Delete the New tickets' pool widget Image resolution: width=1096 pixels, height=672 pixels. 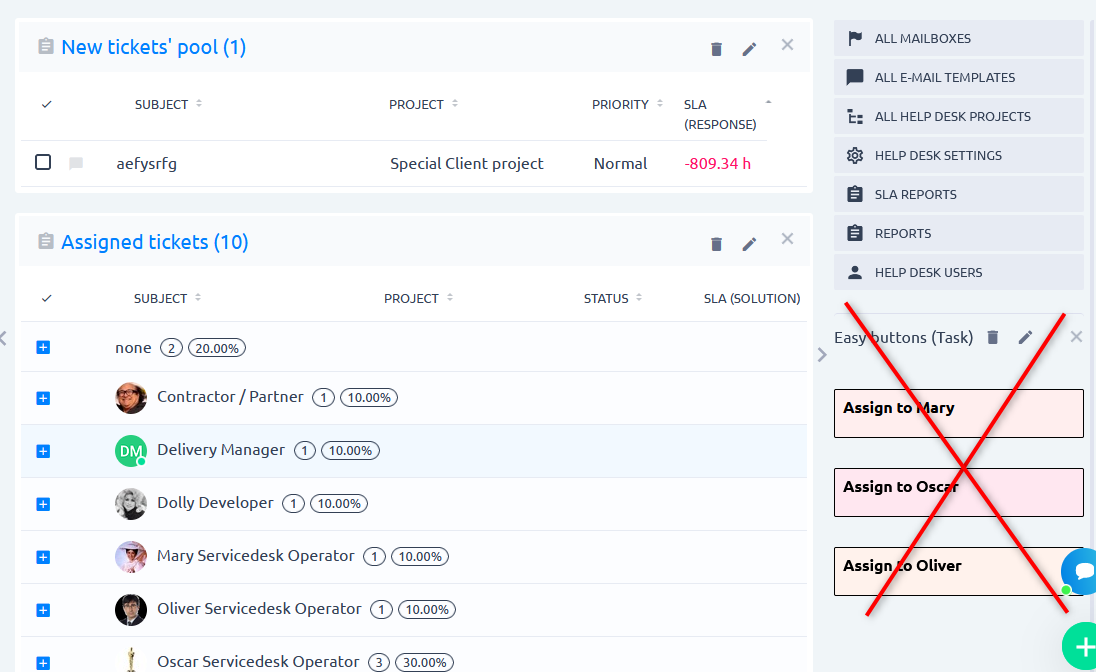pos(716,49)
